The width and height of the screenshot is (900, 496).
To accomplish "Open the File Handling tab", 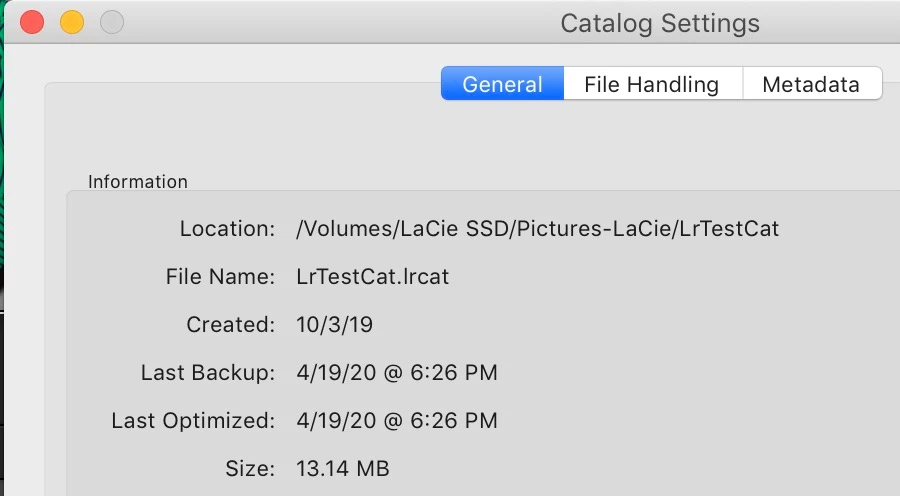I will pos(651,84).
